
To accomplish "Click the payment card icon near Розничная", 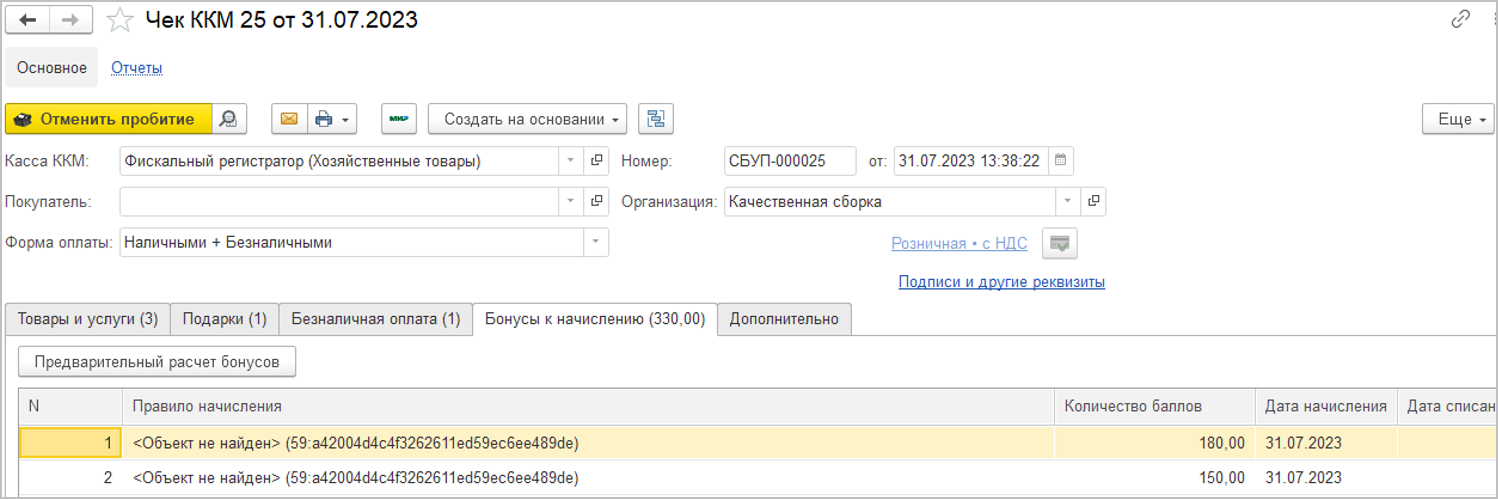I will [1059, 243].
